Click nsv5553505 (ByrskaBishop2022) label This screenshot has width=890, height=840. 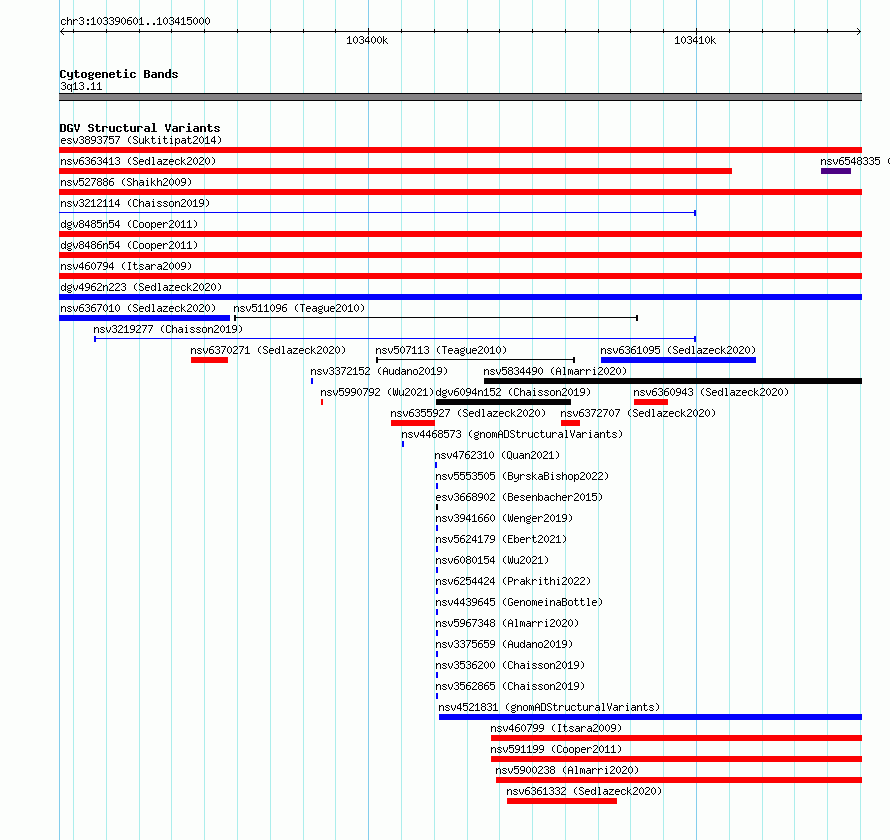522,476
